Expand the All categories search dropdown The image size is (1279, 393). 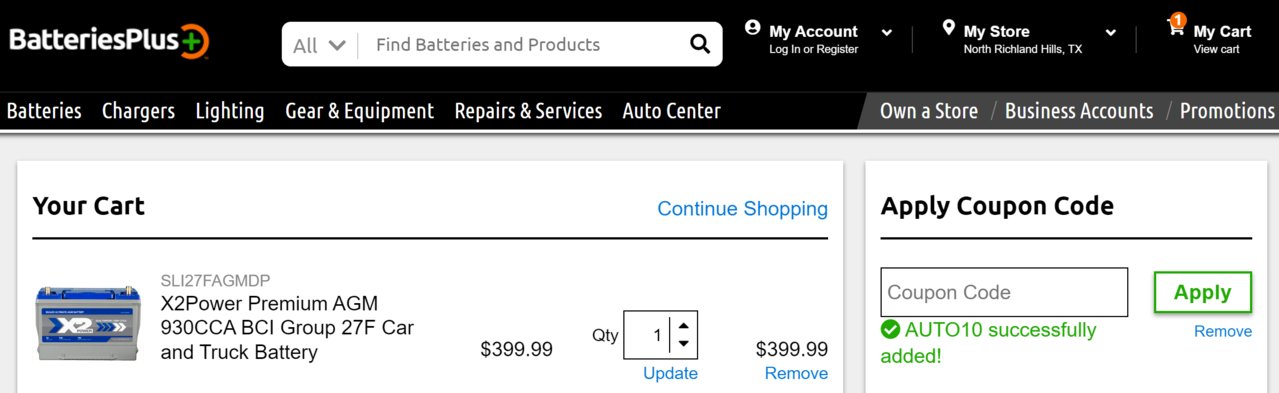pos(319,45)
